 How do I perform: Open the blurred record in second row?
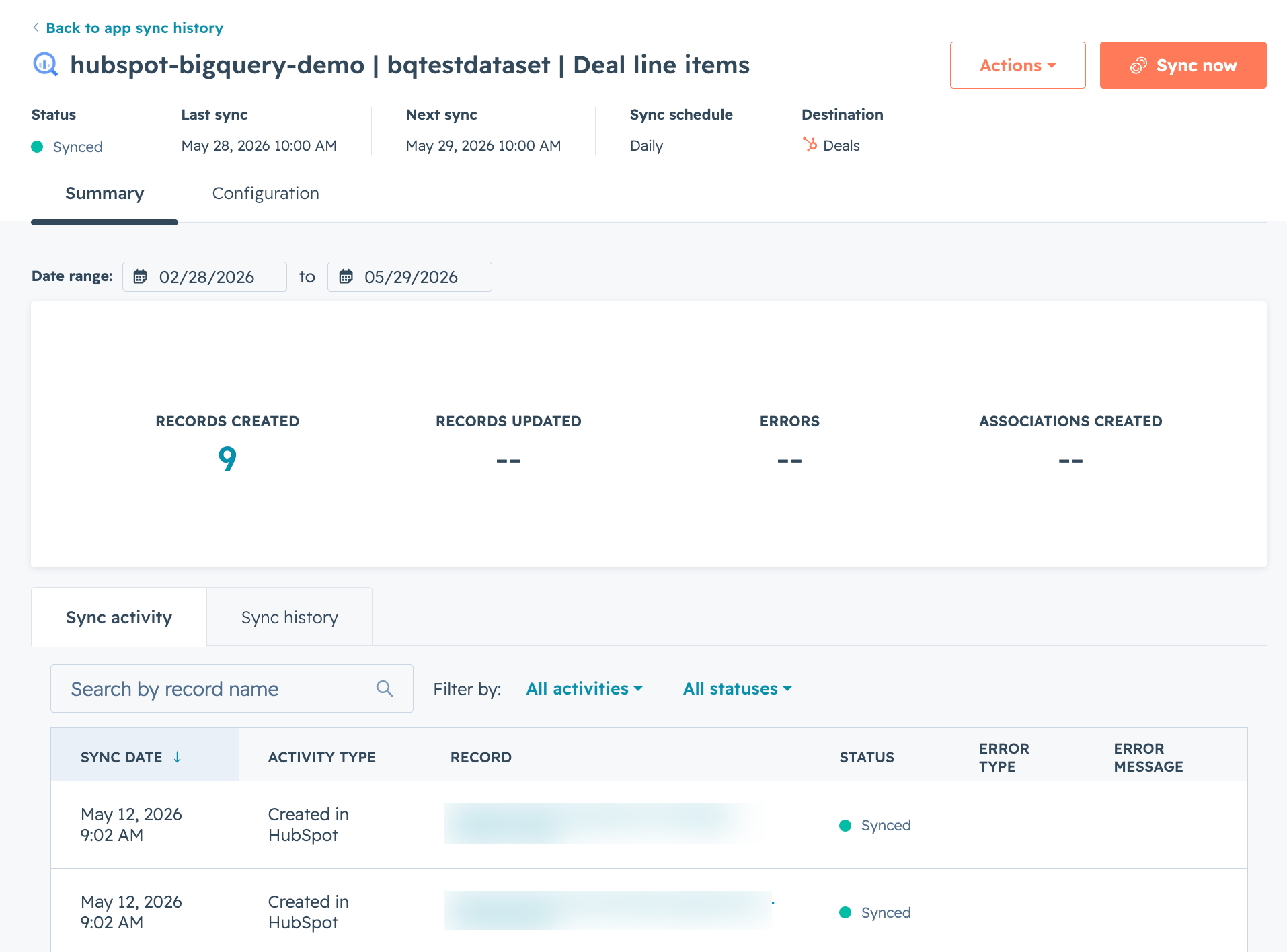coord(608,911)
